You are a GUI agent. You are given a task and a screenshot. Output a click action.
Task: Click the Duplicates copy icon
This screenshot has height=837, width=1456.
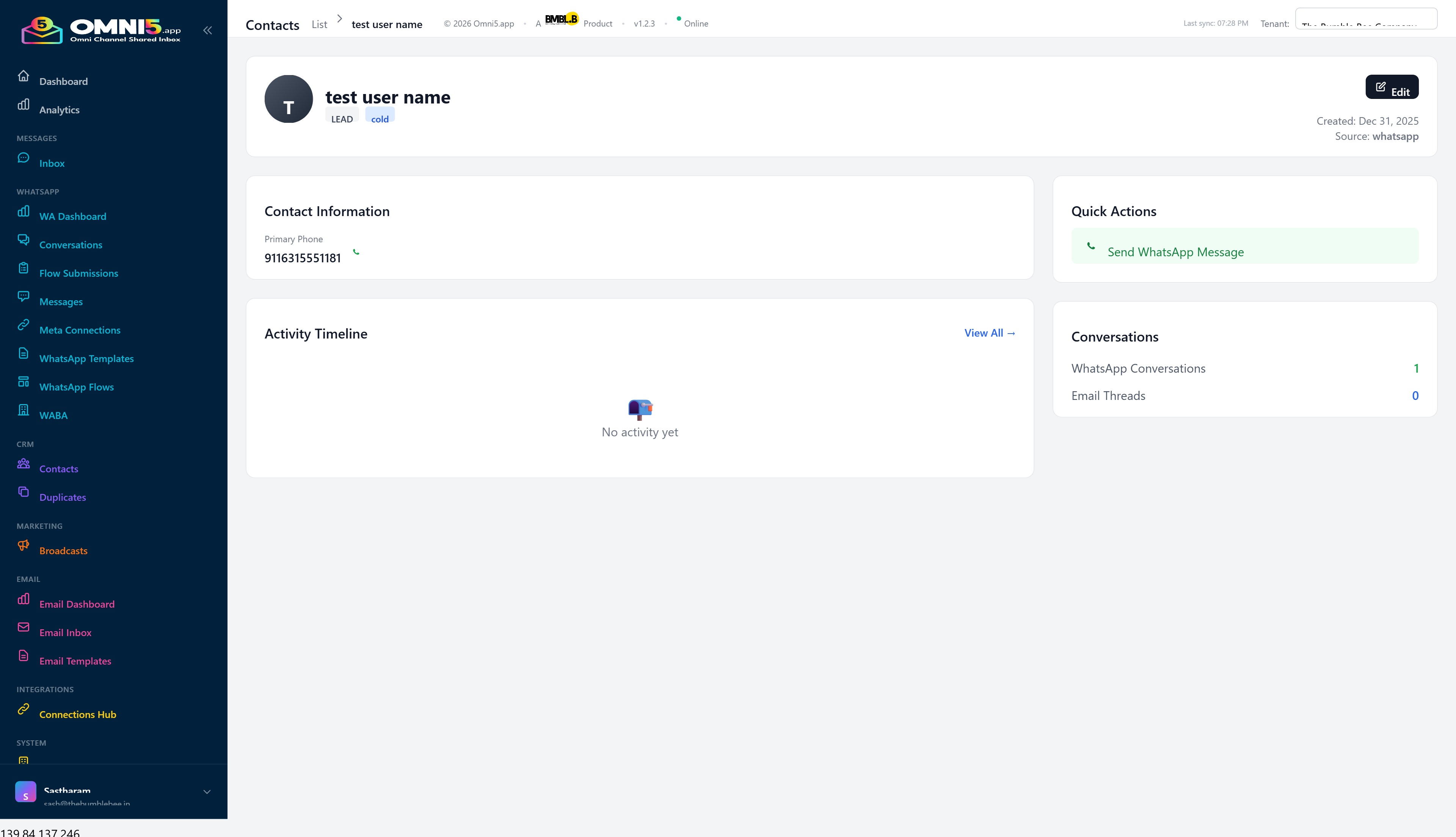pyautogui.click(x=24, y=492)
